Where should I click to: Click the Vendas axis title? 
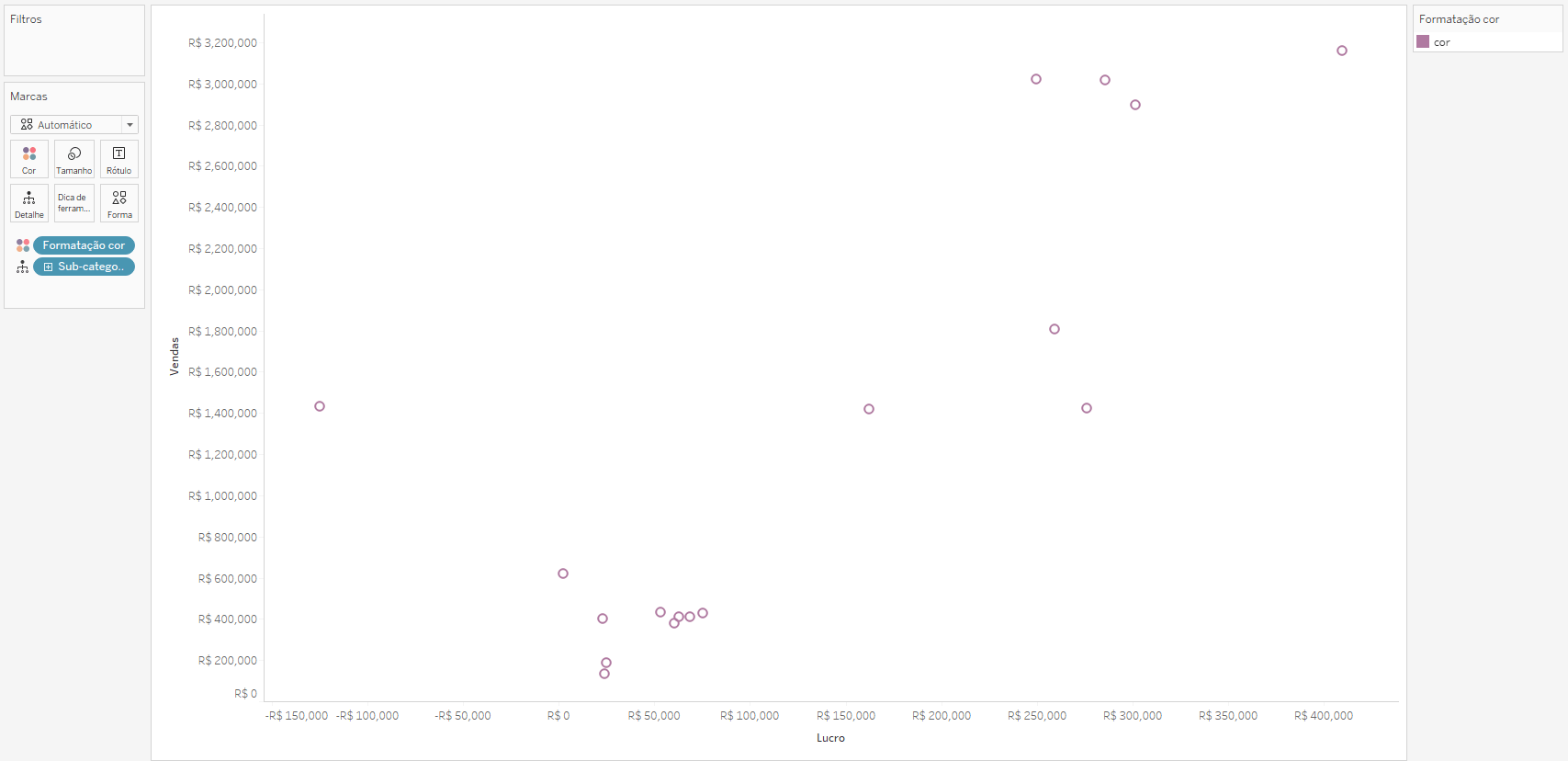coord(175,357)
